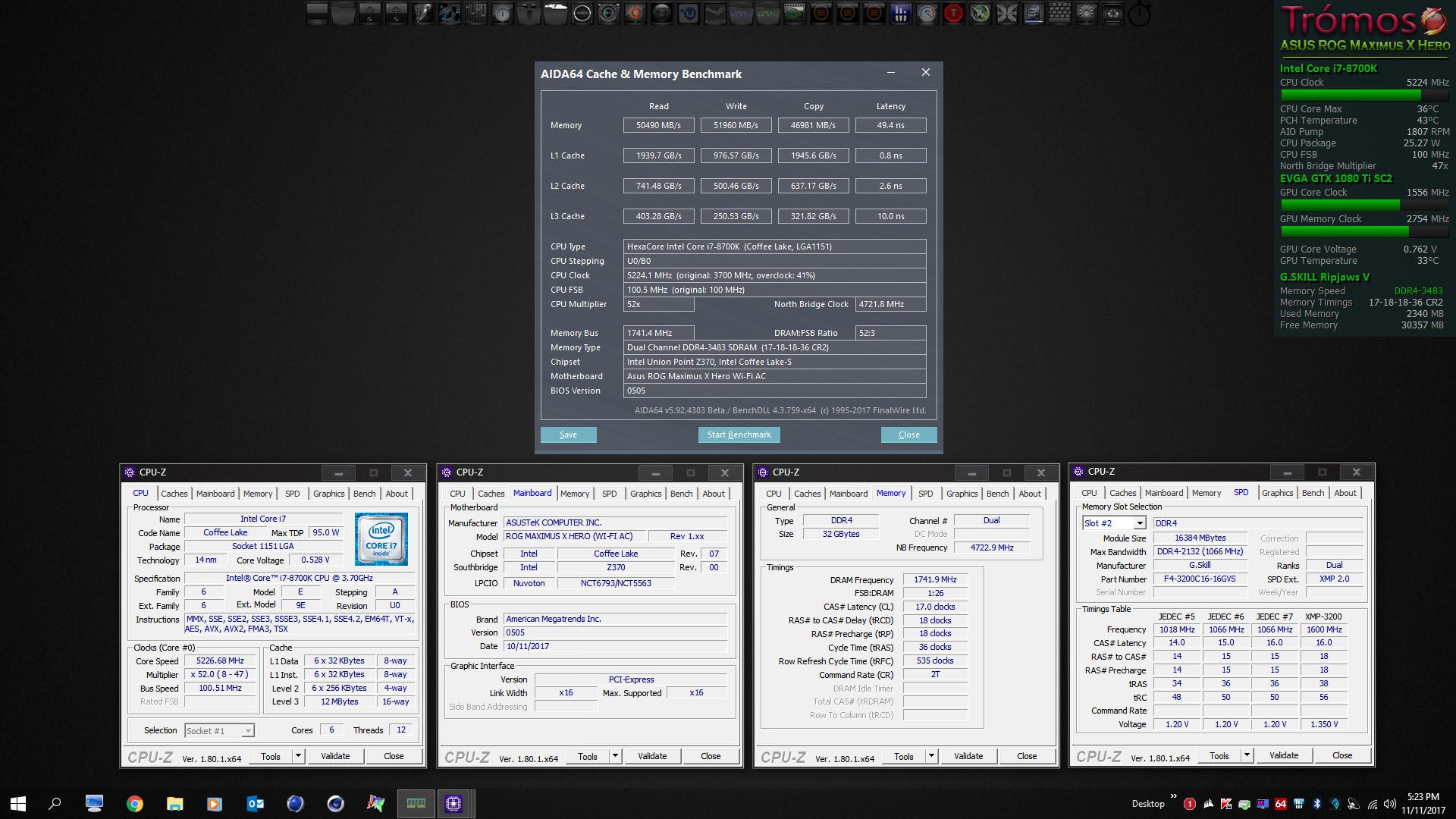The image size is (1456, 819).
Task: Open Graphics tab in Mainboard window
Action: pyautogui.click(x=645, y=494)
